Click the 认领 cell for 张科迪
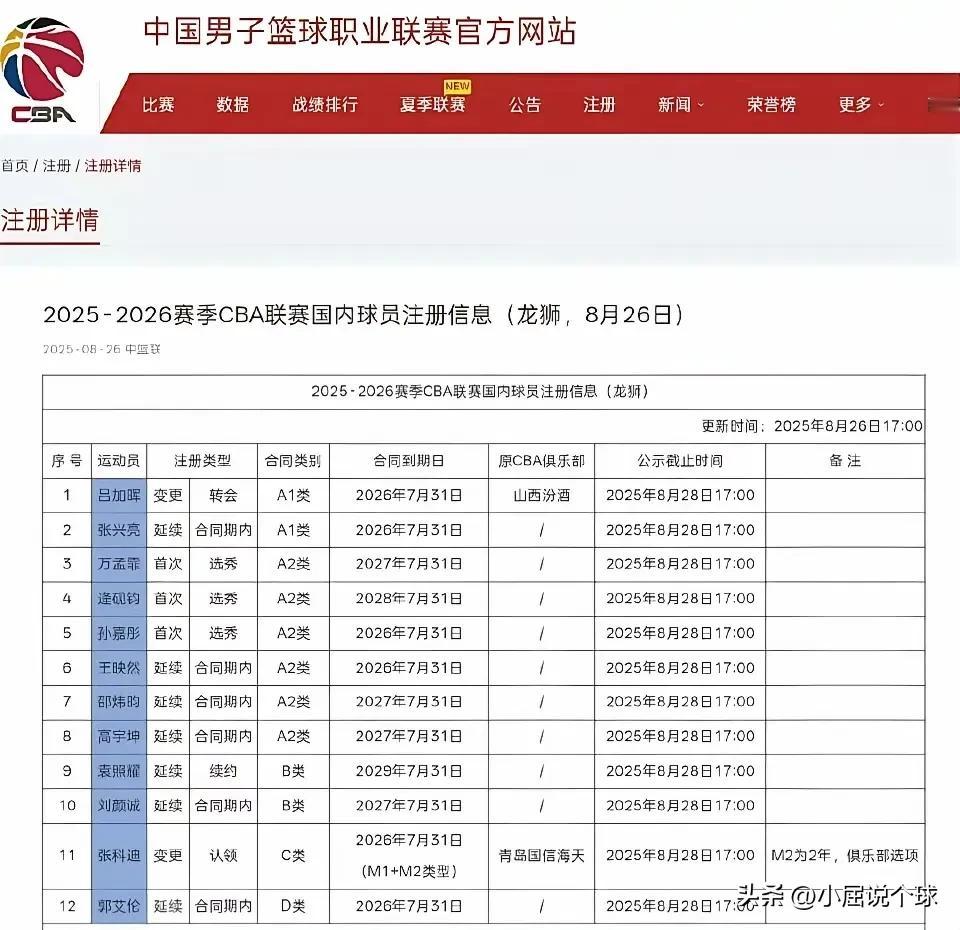Image resolution: width=960 pixels, height=930 pixels. [x=223, y=855]
